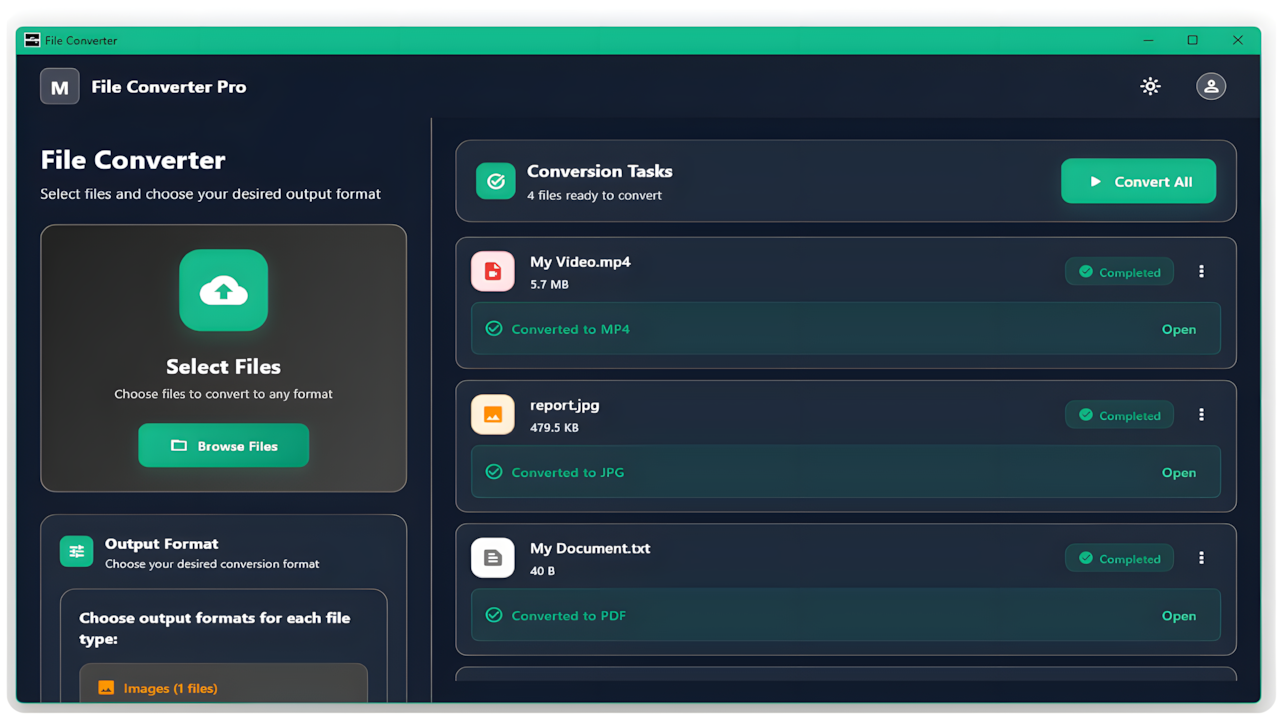This screenshot has height=720, width=1280.
Task: Open the user account profile icon
Action: pos(1211,86)
